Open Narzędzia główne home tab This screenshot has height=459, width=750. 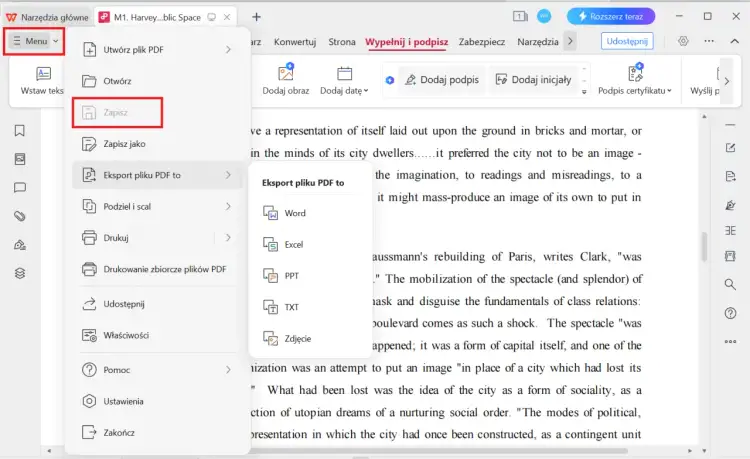pyautogui.click(x=47, y=17)
